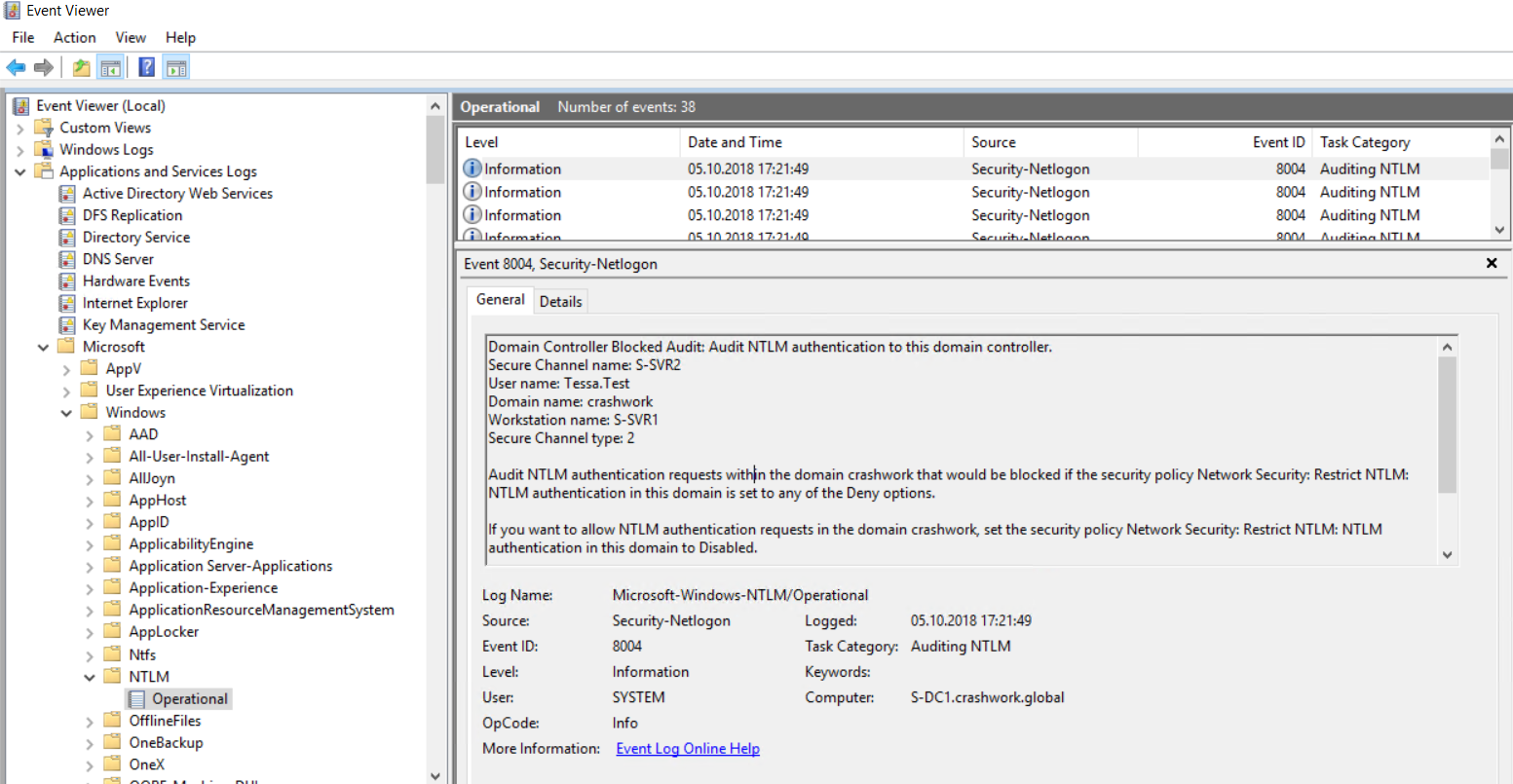
Task: Select the DNS Server log icon
Action: 67,259
